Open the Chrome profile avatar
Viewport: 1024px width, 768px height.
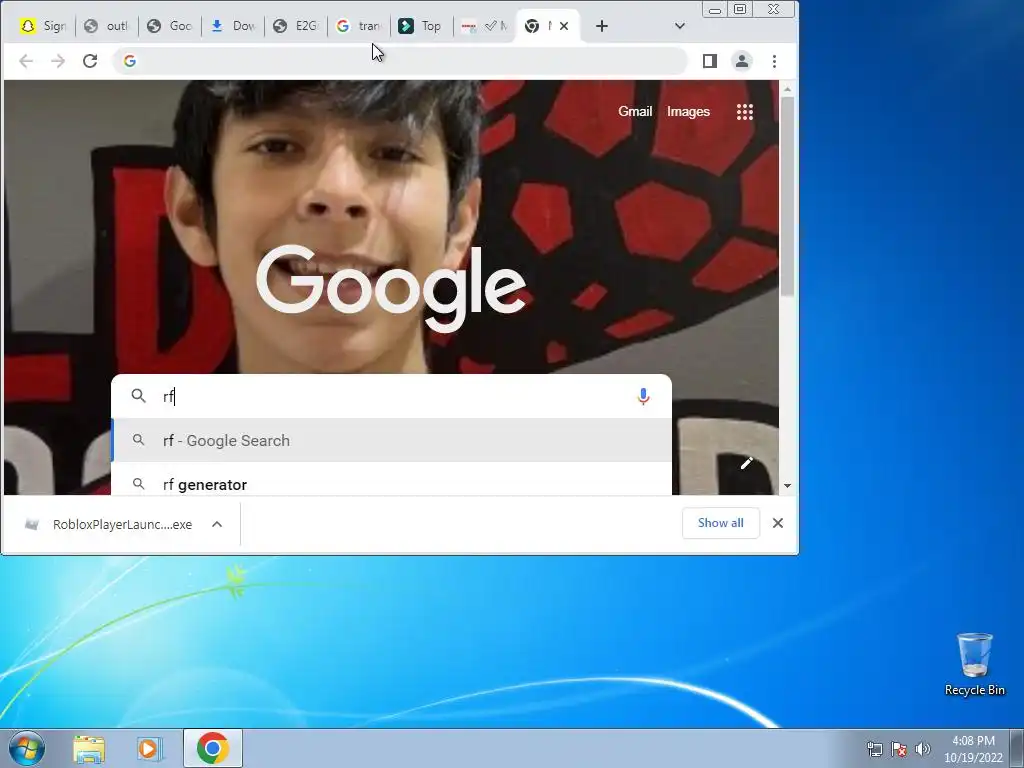pyautogui.click(x=742, y=61)
